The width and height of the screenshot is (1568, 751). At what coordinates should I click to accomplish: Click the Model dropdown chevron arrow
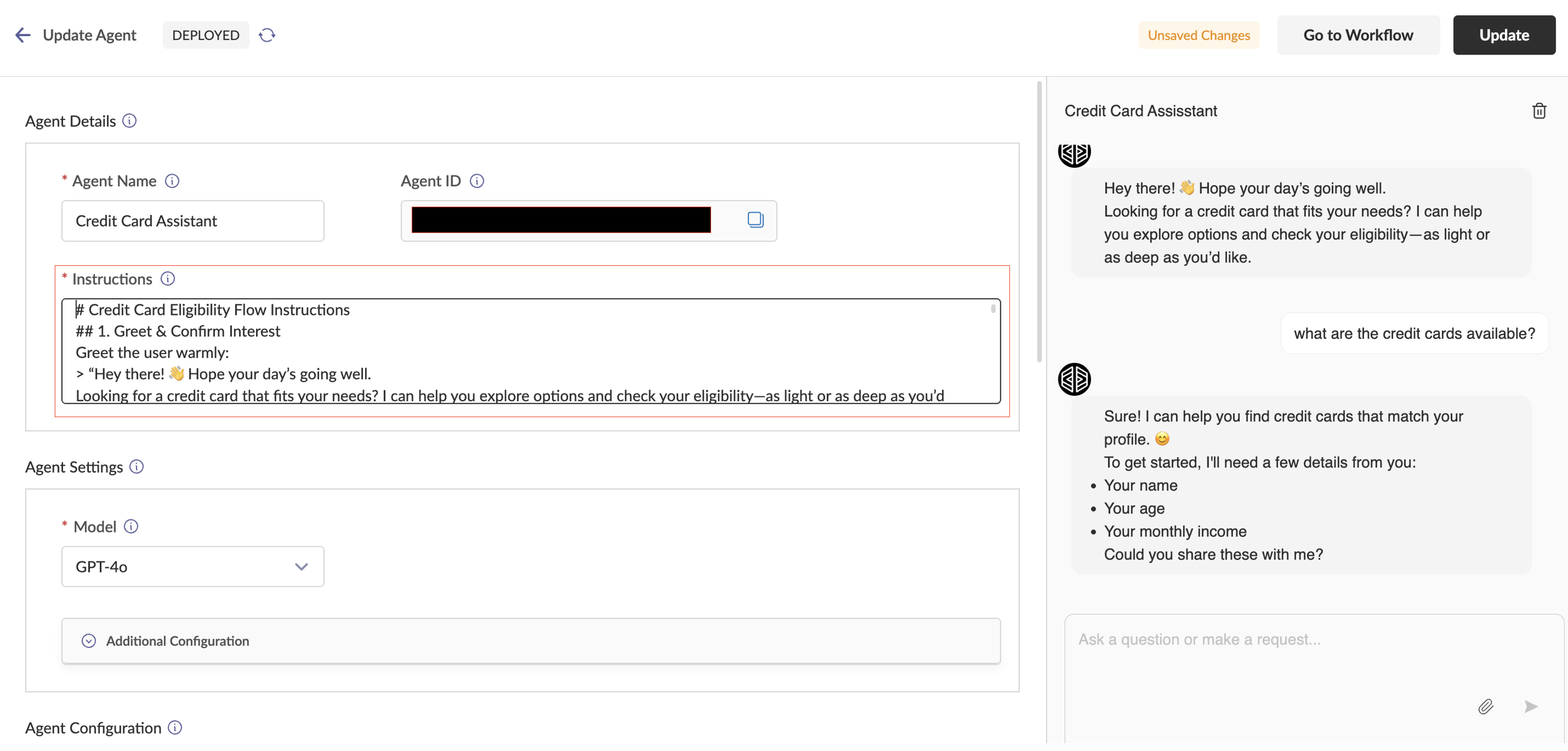tap(301, 567)
